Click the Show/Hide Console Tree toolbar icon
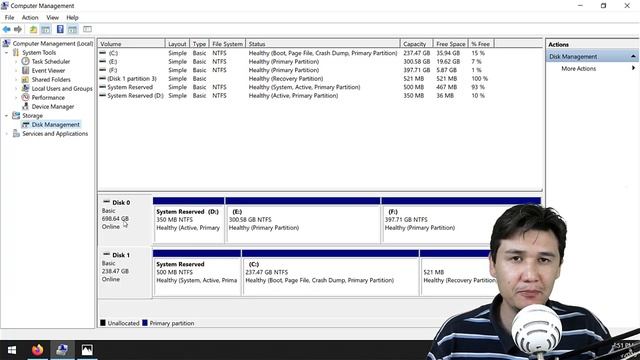Image resolution: width=640 pixels, height=360 pixels. pyautogui.click(x=46, y=29)
